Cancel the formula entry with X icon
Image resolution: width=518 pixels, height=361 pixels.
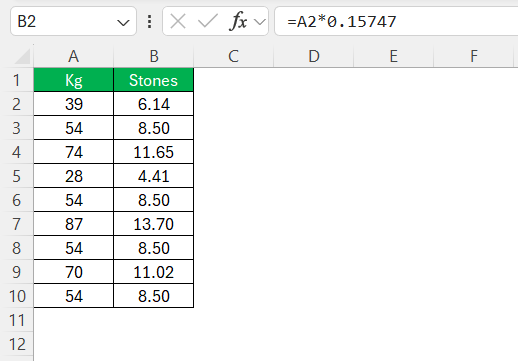coord(178,22)
